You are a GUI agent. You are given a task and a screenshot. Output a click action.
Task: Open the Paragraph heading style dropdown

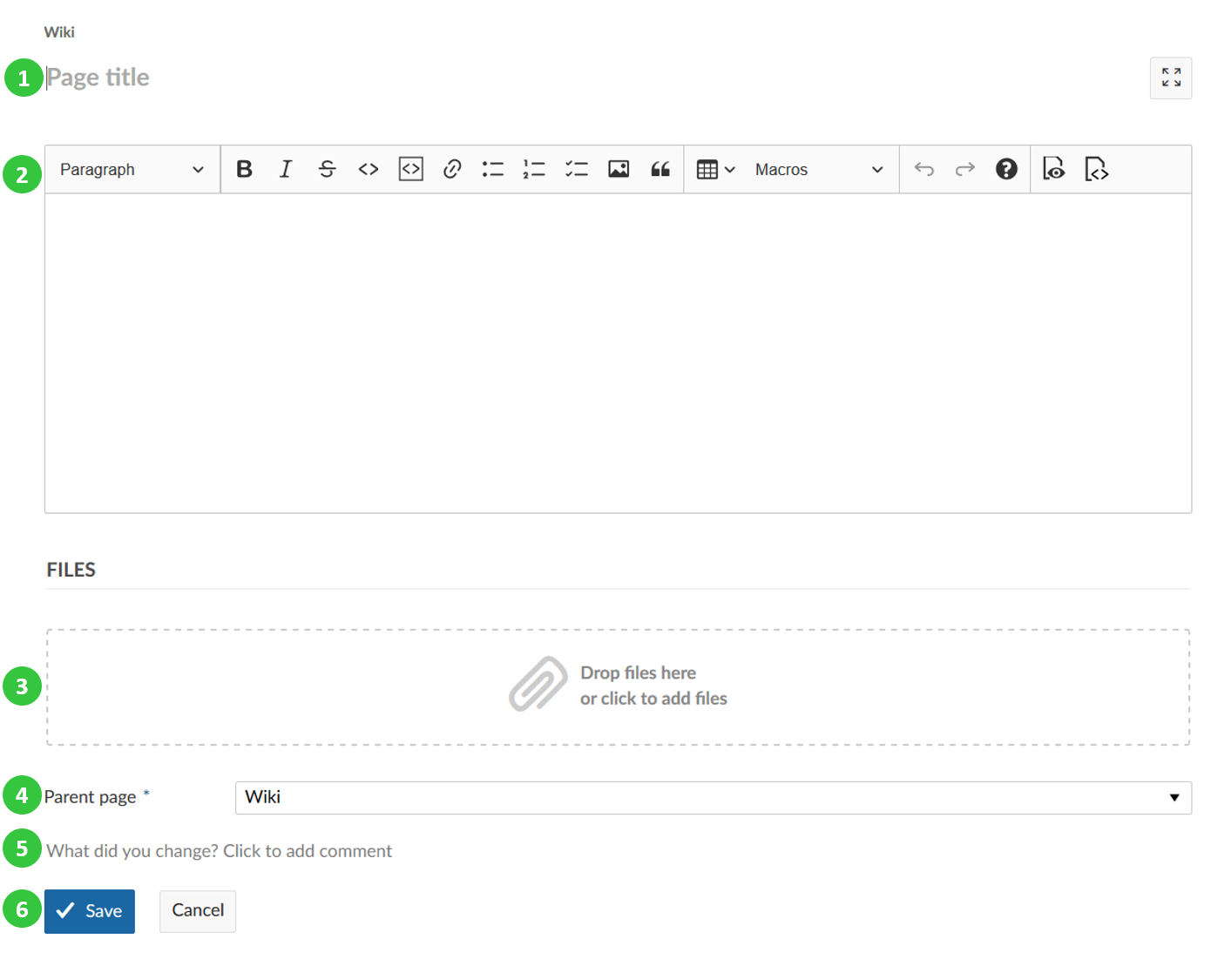tap(132, 169)
